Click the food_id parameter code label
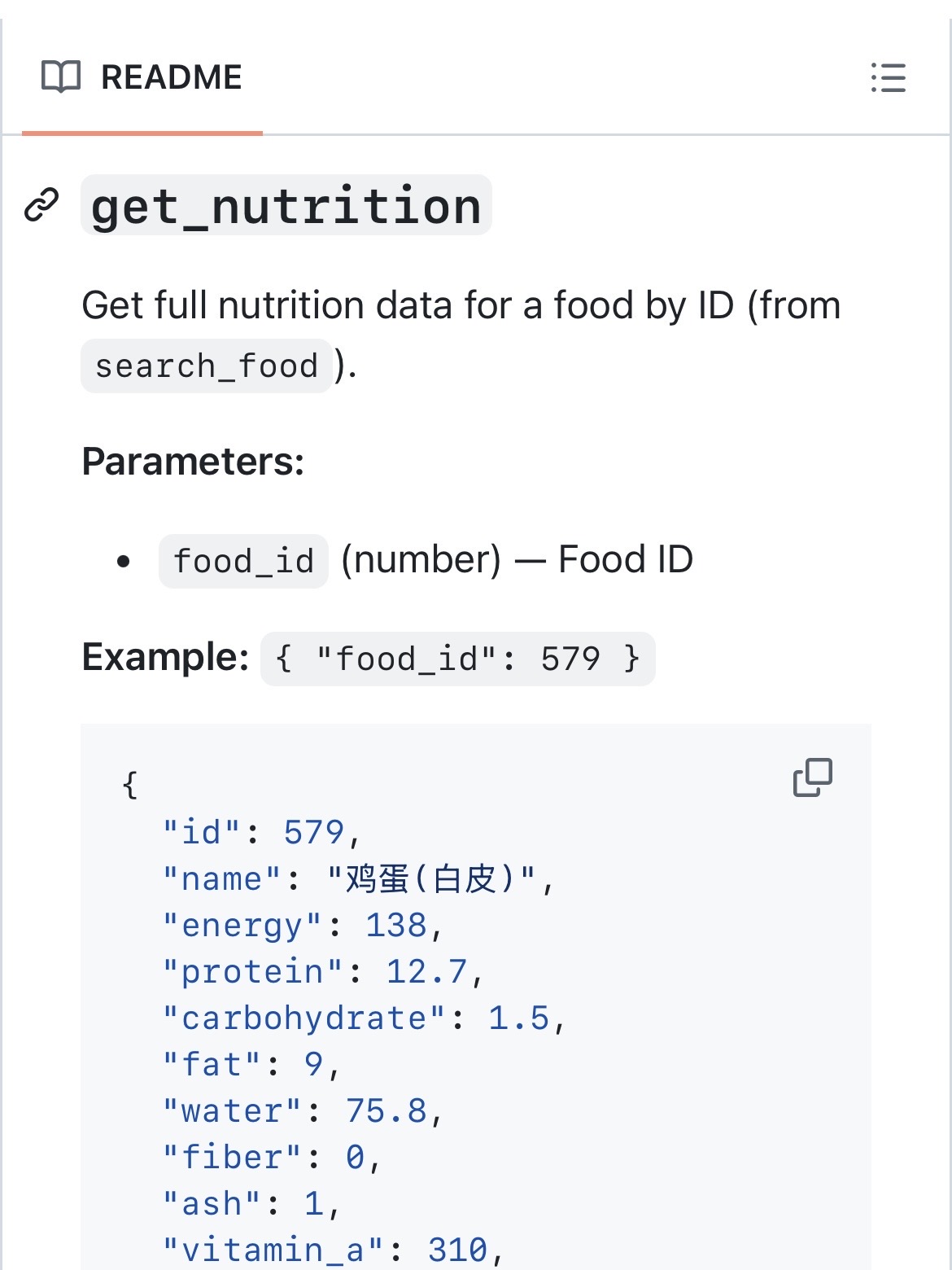Screen dimensions: 952x1270 tap(243, 561)
